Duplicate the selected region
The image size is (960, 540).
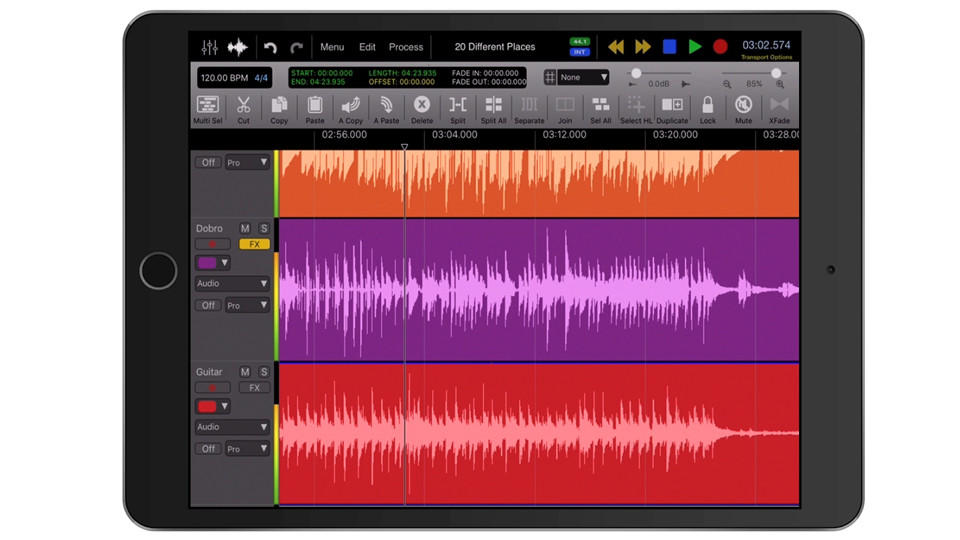[672, 110]
